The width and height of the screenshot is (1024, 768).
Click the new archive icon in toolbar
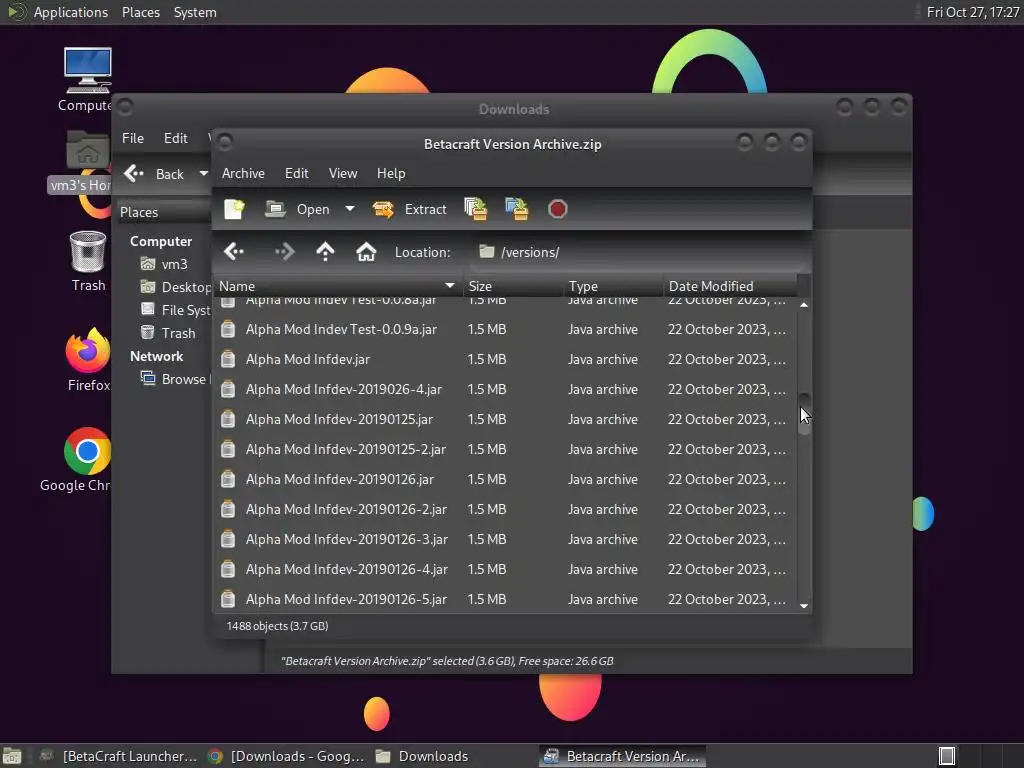(234, 209)
